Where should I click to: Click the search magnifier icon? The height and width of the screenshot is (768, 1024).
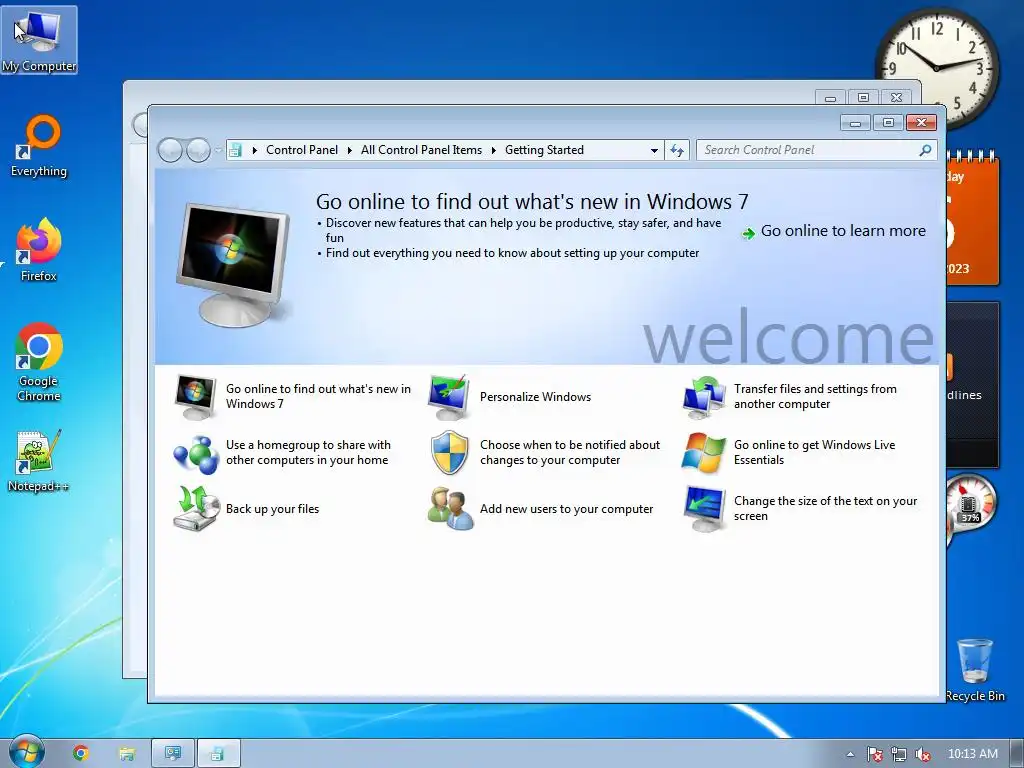pyautogui.click(x=925, y=150)
